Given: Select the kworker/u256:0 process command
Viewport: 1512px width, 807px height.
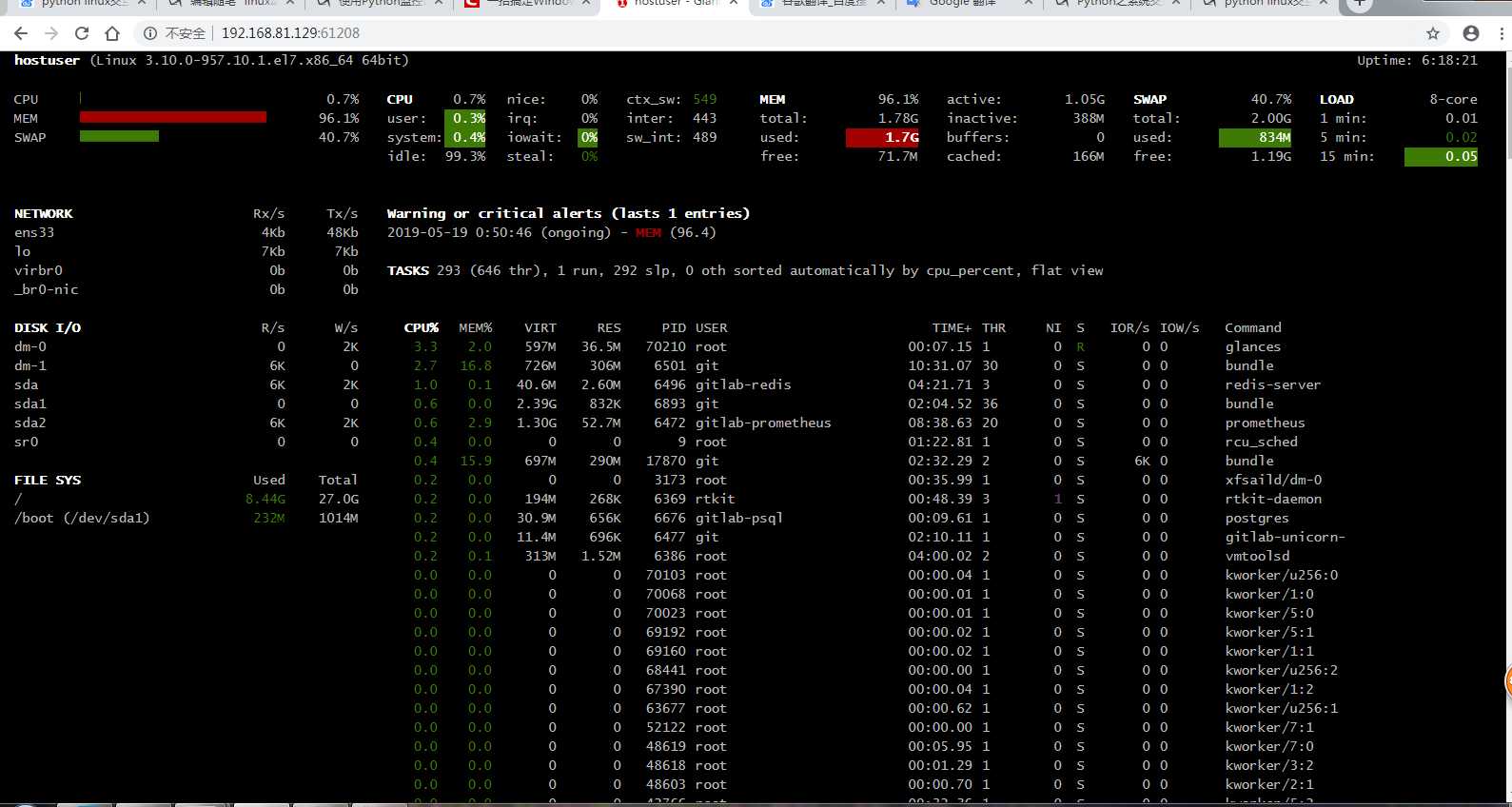Looking at the screenshot, I should (x=1281, y=575).
